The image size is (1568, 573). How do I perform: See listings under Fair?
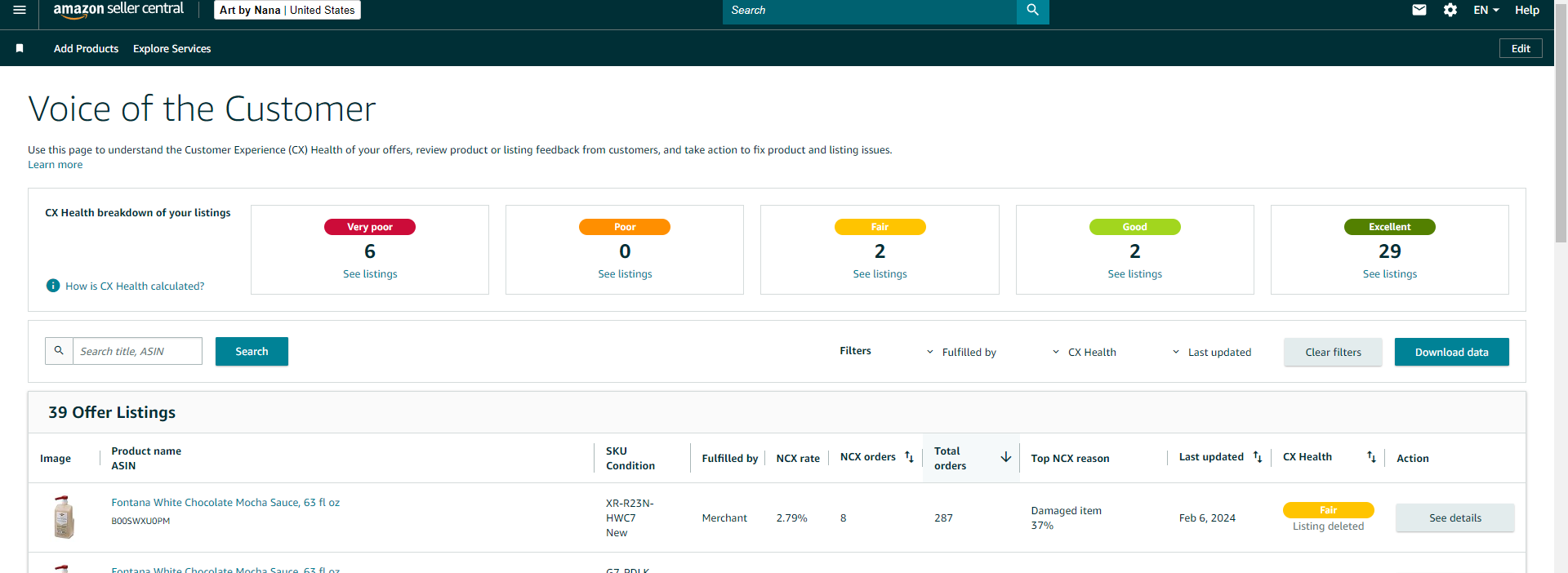coord(880,273)
